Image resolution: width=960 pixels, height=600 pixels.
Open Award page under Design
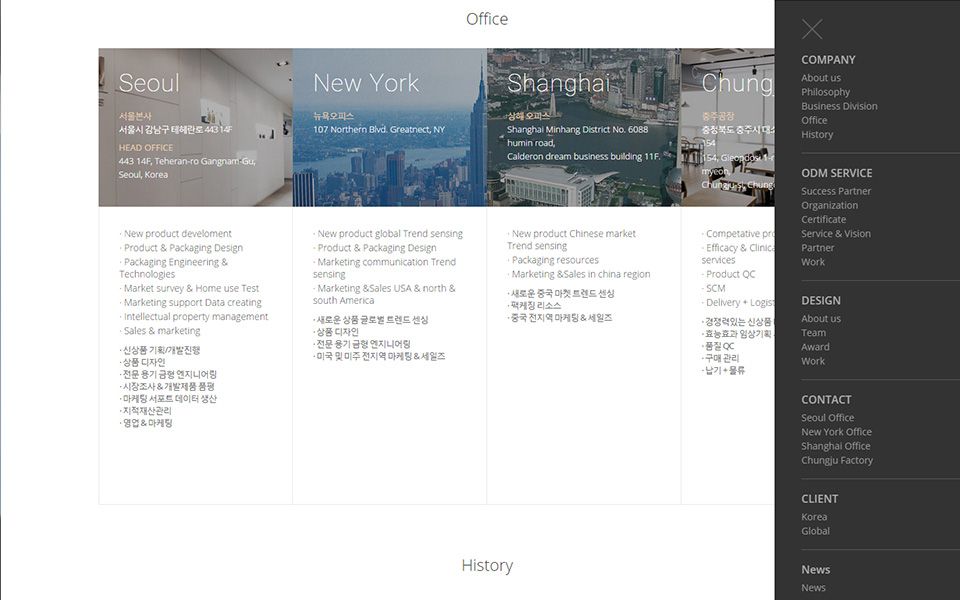(815, 347)
